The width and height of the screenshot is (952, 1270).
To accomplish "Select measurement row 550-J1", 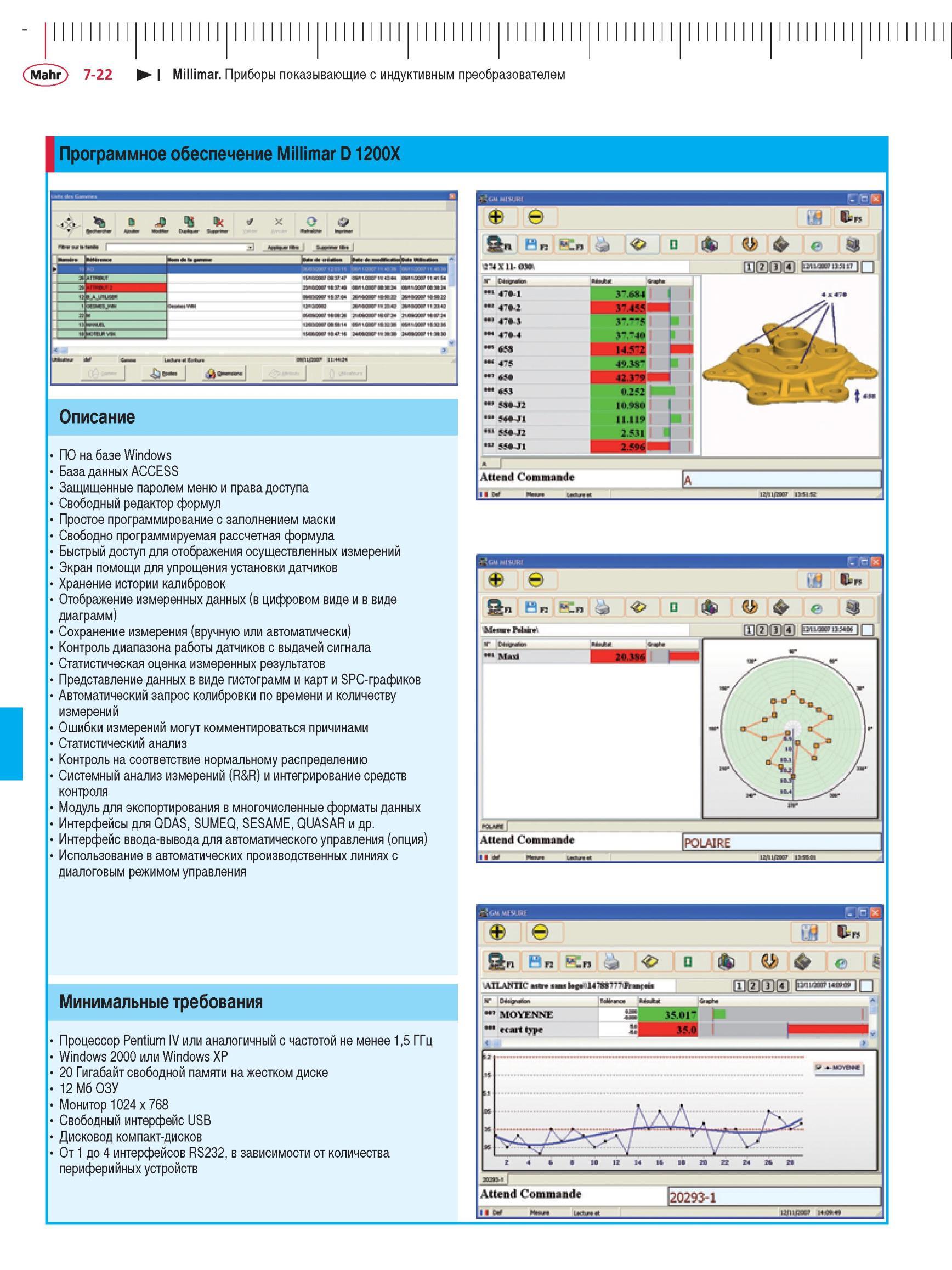I will point(588,447).
